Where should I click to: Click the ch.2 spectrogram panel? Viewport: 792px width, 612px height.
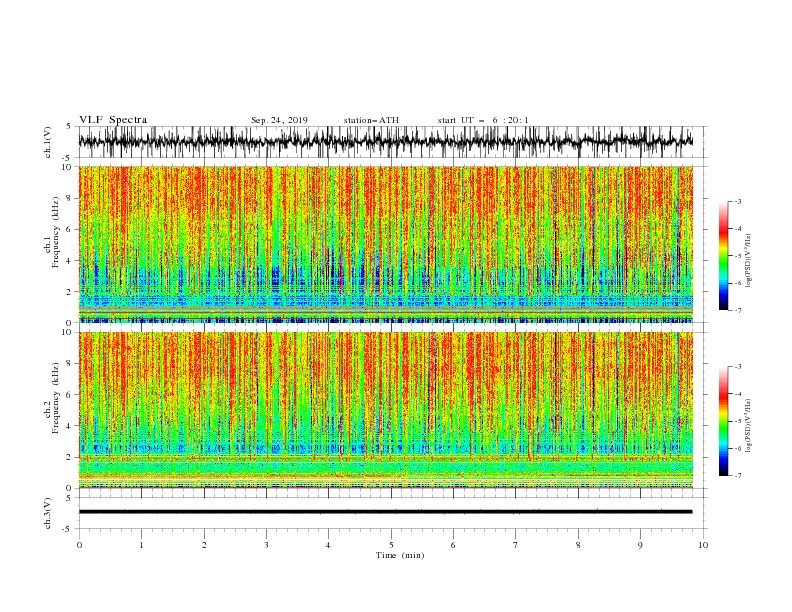pos(386,410)
